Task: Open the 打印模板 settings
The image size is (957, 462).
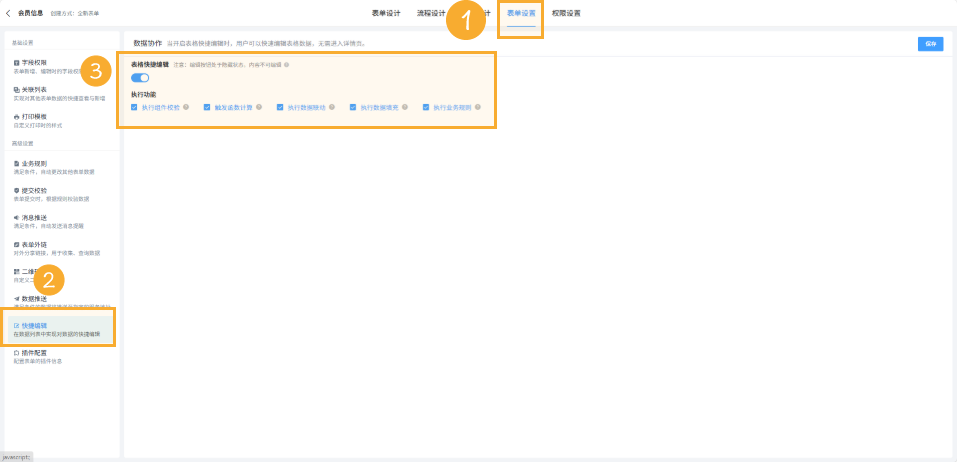Action: 35,116
